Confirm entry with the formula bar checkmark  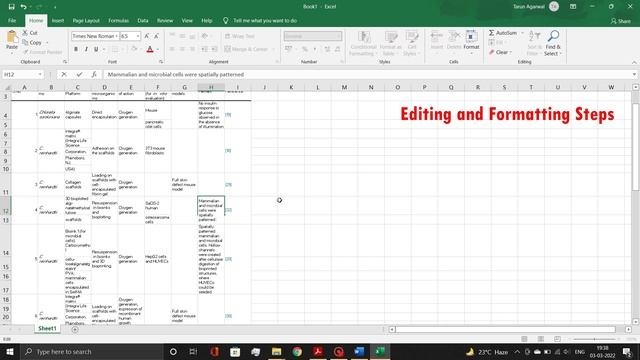point(79,74)
